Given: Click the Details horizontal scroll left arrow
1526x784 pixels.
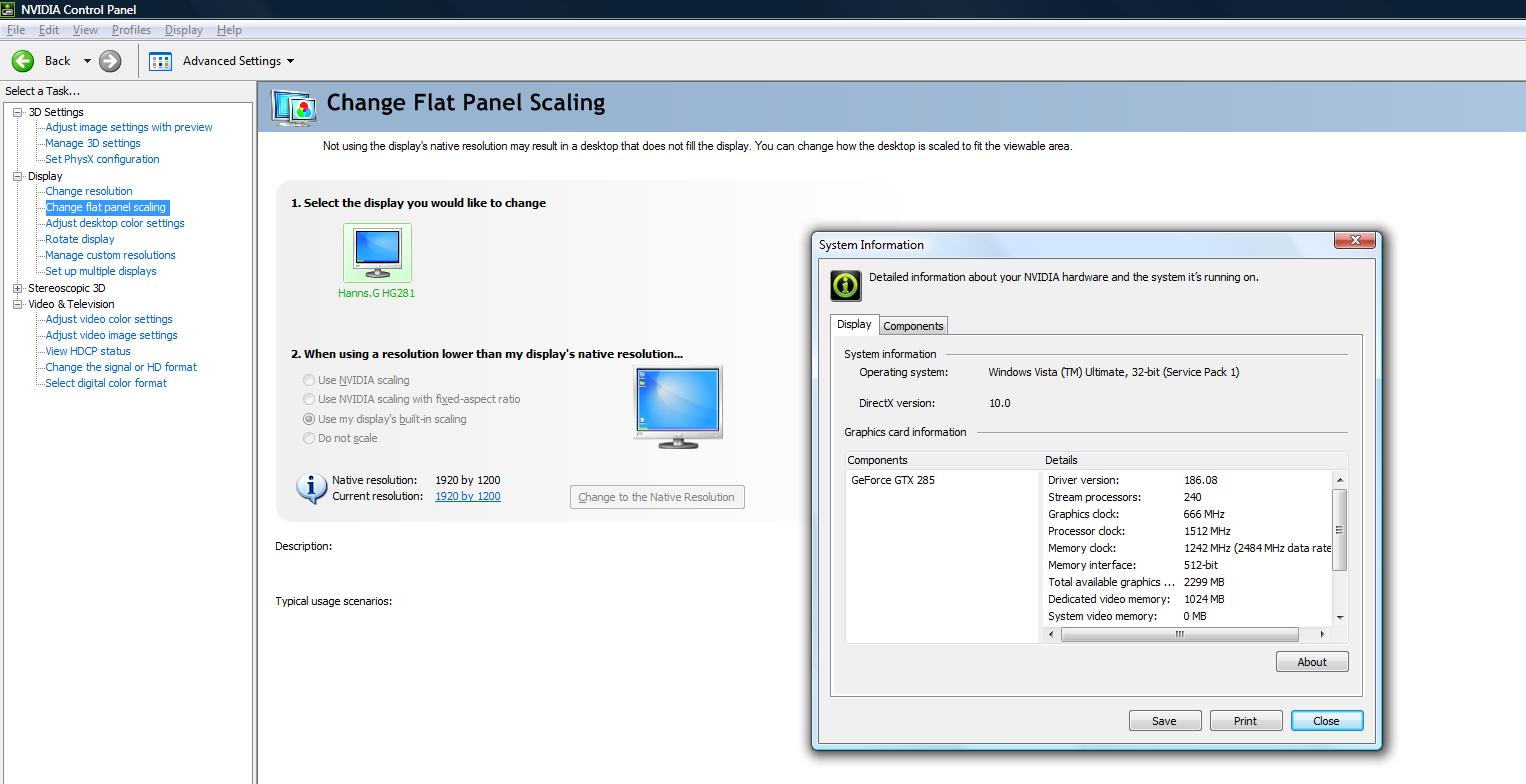Looking at the screenshot, I should pyautogui.click(x=1051, y=634).
